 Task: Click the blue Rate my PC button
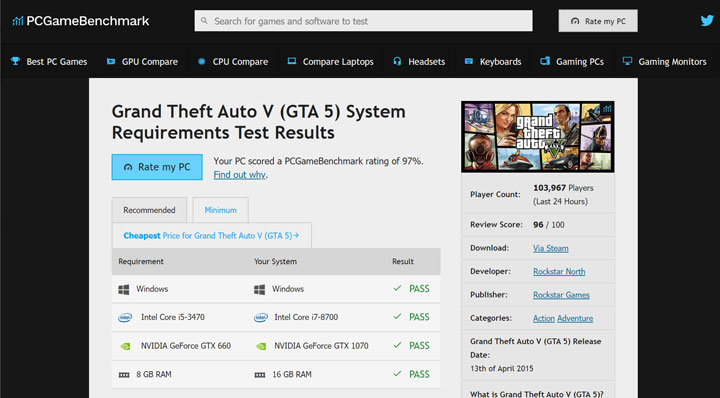157,167
